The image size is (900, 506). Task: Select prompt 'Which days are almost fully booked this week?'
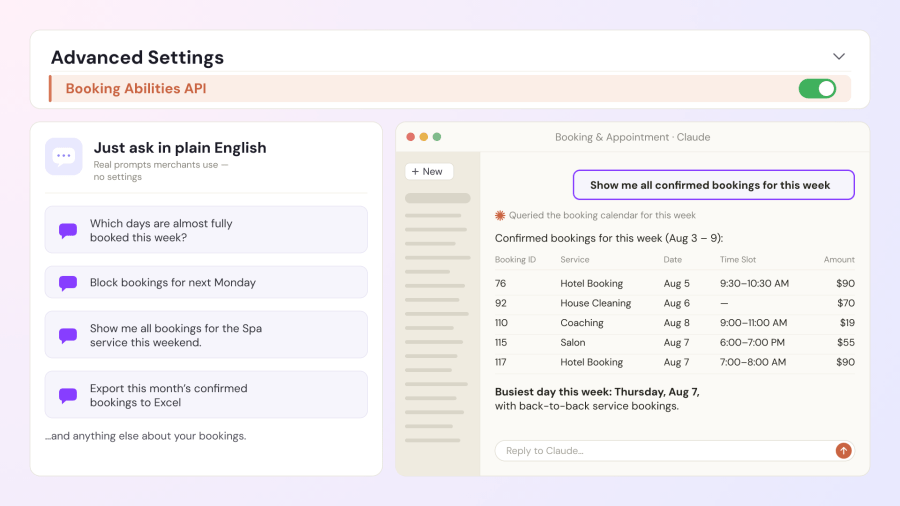pos(206,230)
